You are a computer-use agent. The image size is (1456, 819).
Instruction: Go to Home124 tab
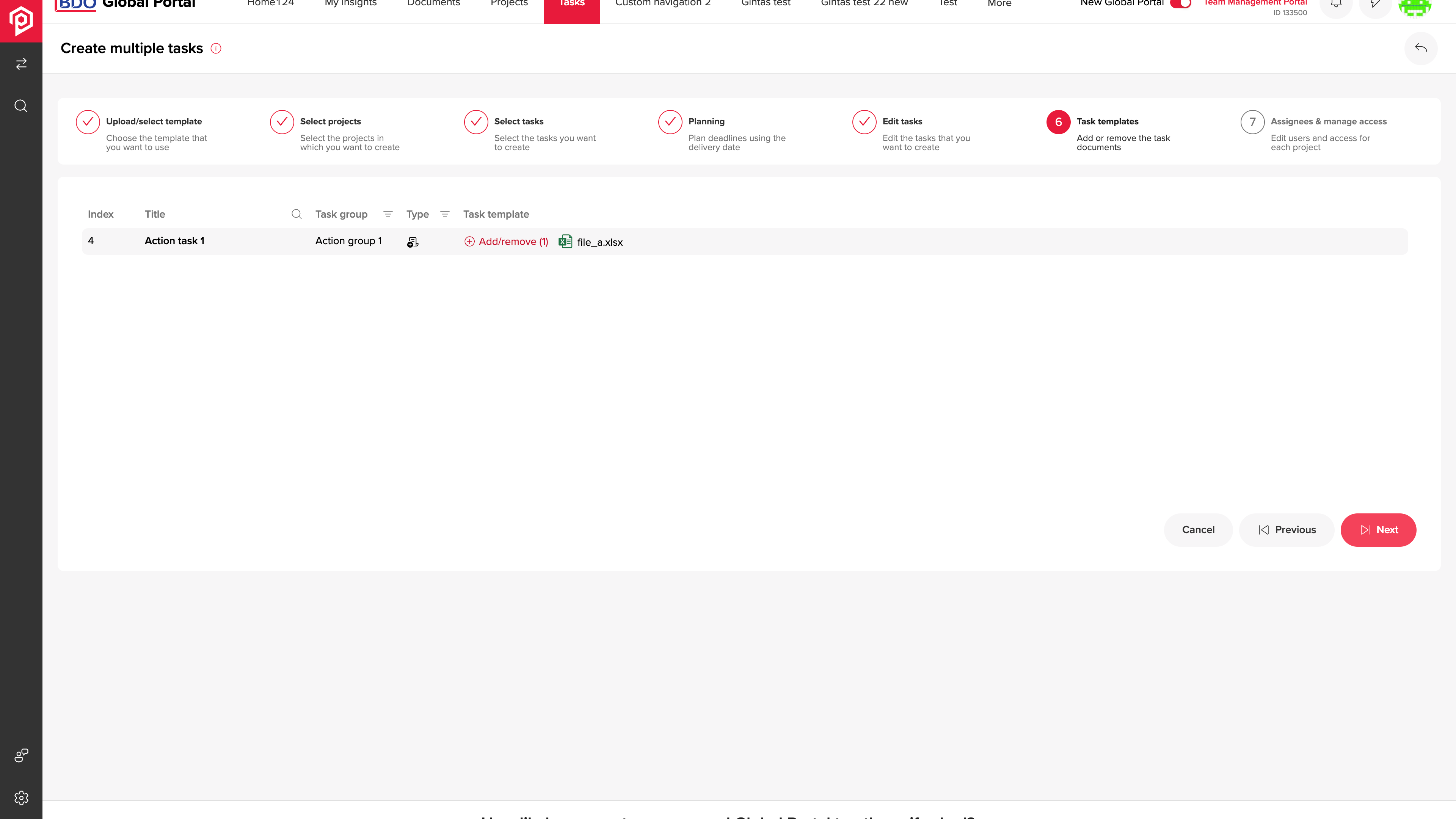point(271,3)
